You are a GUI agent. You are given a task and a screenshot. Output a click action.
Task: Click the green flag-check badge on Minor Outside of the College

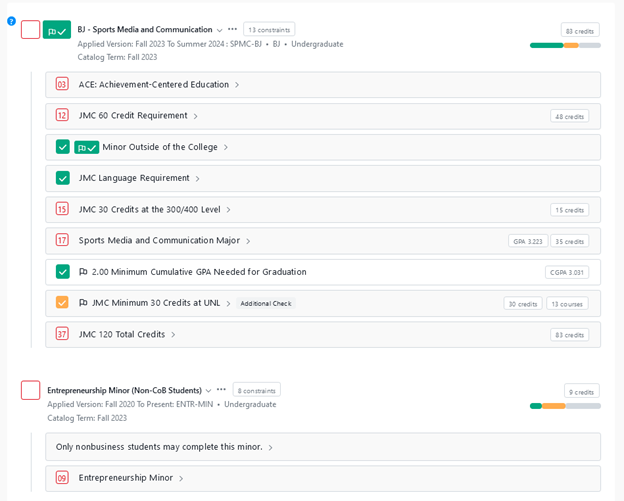point(86,148)
